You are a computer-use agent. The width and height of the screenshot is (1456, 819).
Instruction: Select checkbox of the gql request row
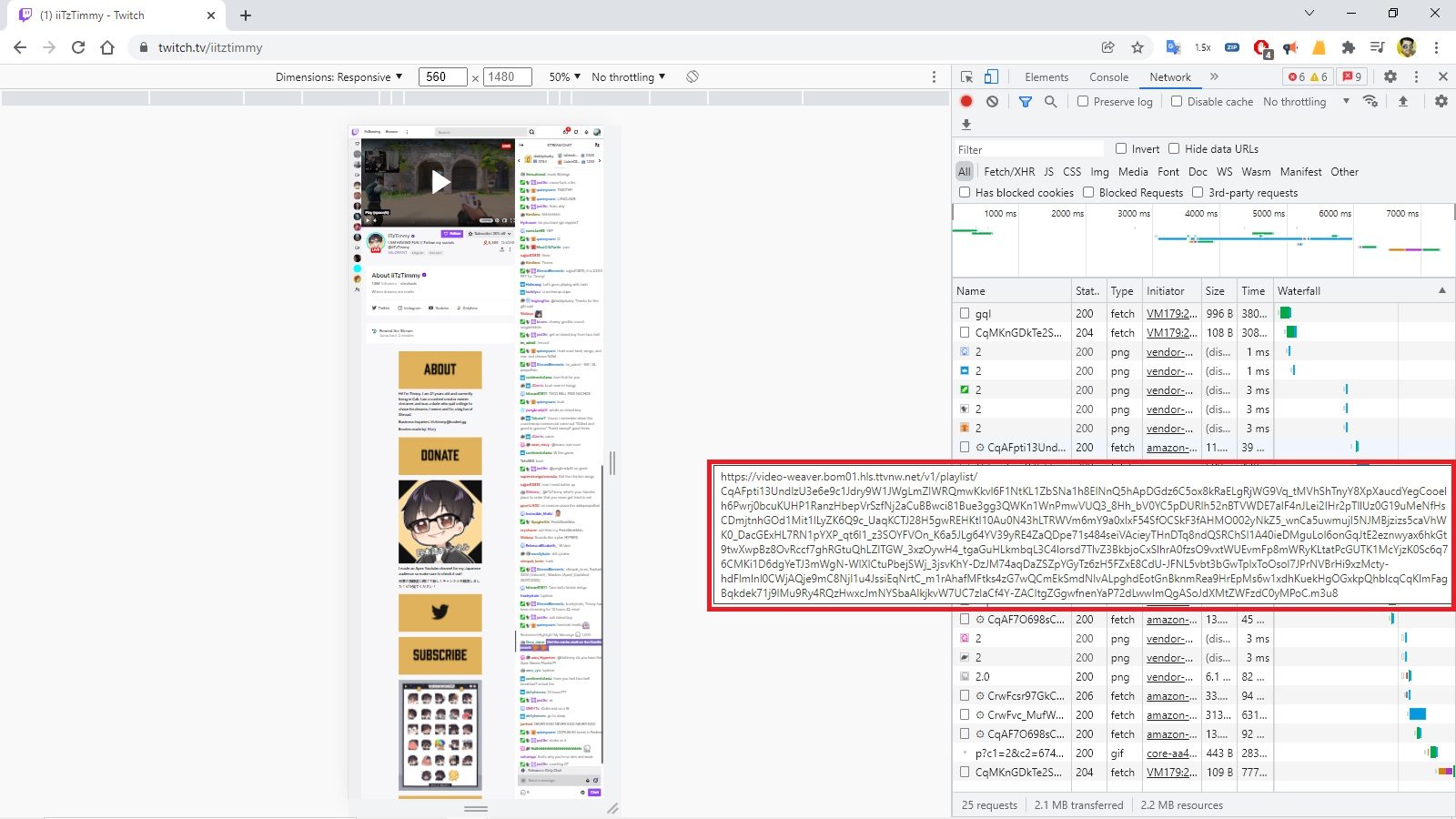(x=965, y=313)
